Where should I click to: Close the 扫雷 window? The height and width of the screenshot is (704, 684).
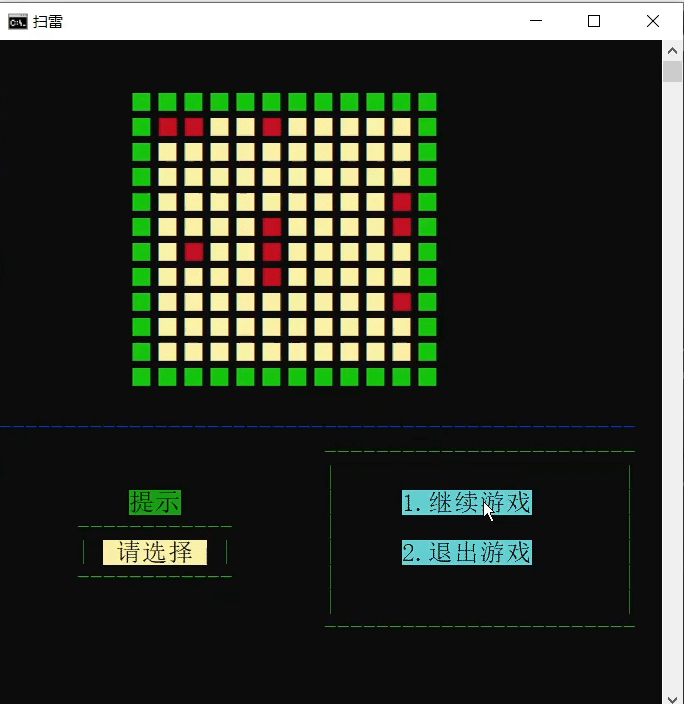653,21
